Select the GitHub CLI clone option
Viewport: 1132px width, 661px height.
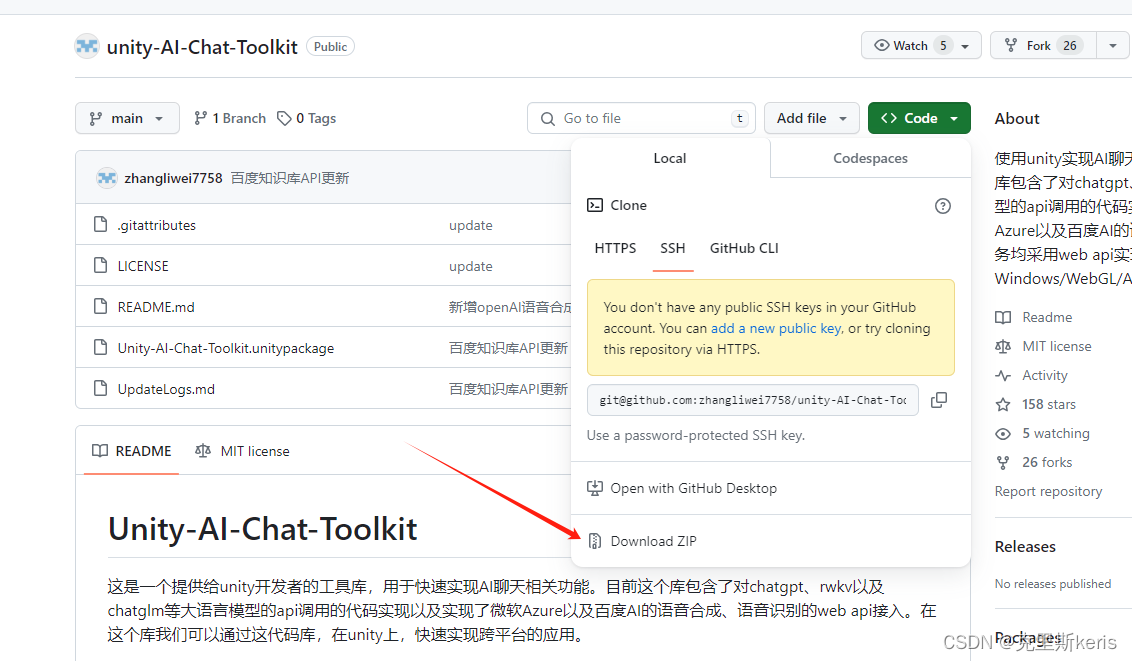click(744, 248)
